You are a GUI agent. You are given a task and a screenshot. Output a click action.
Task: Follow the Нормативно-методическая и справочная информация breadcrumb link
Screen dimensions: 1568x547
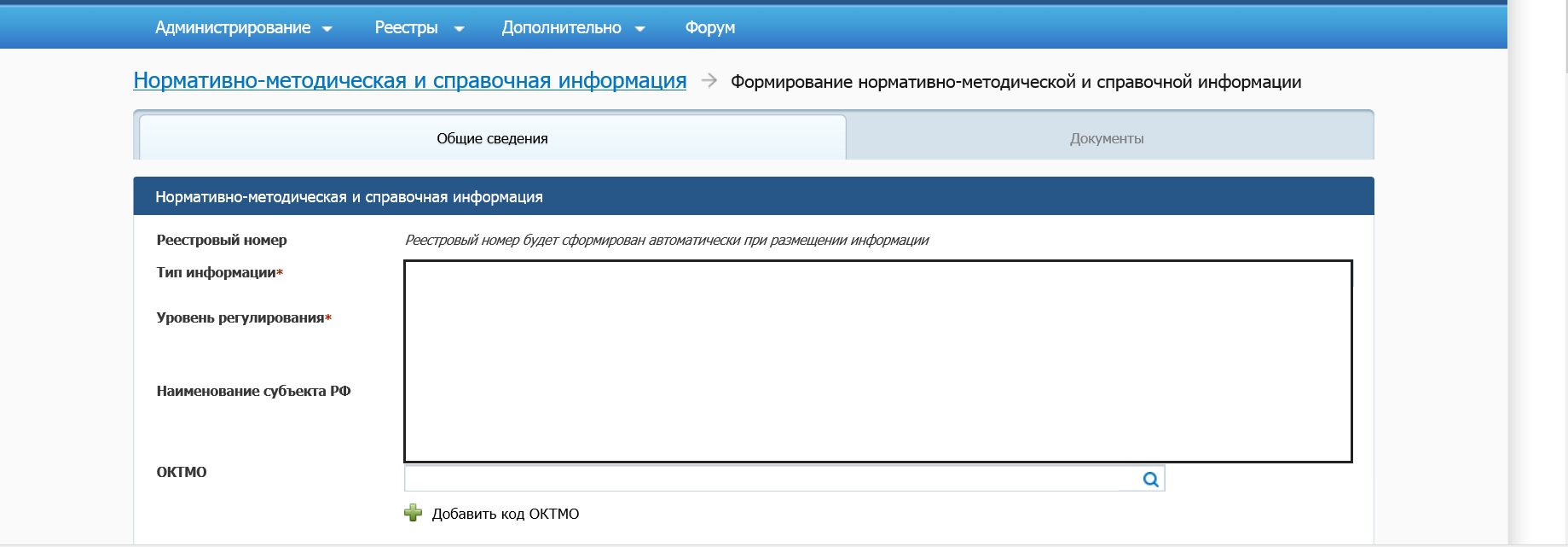(x=409, y=80)
